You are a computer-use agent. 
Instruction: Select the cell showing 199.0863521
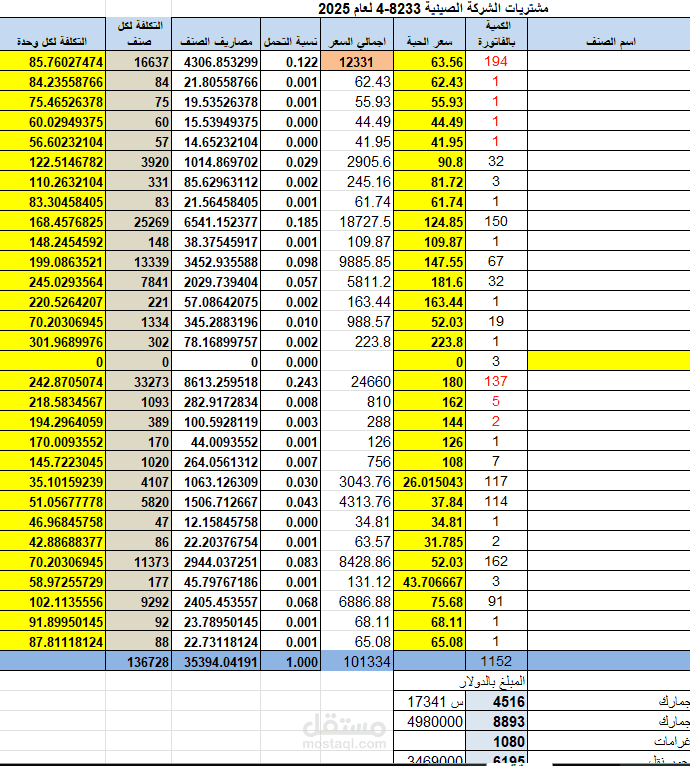[x=52, y=262]
